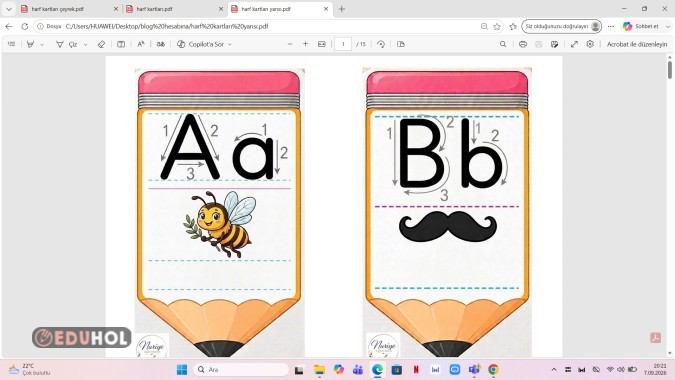
Task: Go back with the browser arrow
Action: (x=9, y=26)
